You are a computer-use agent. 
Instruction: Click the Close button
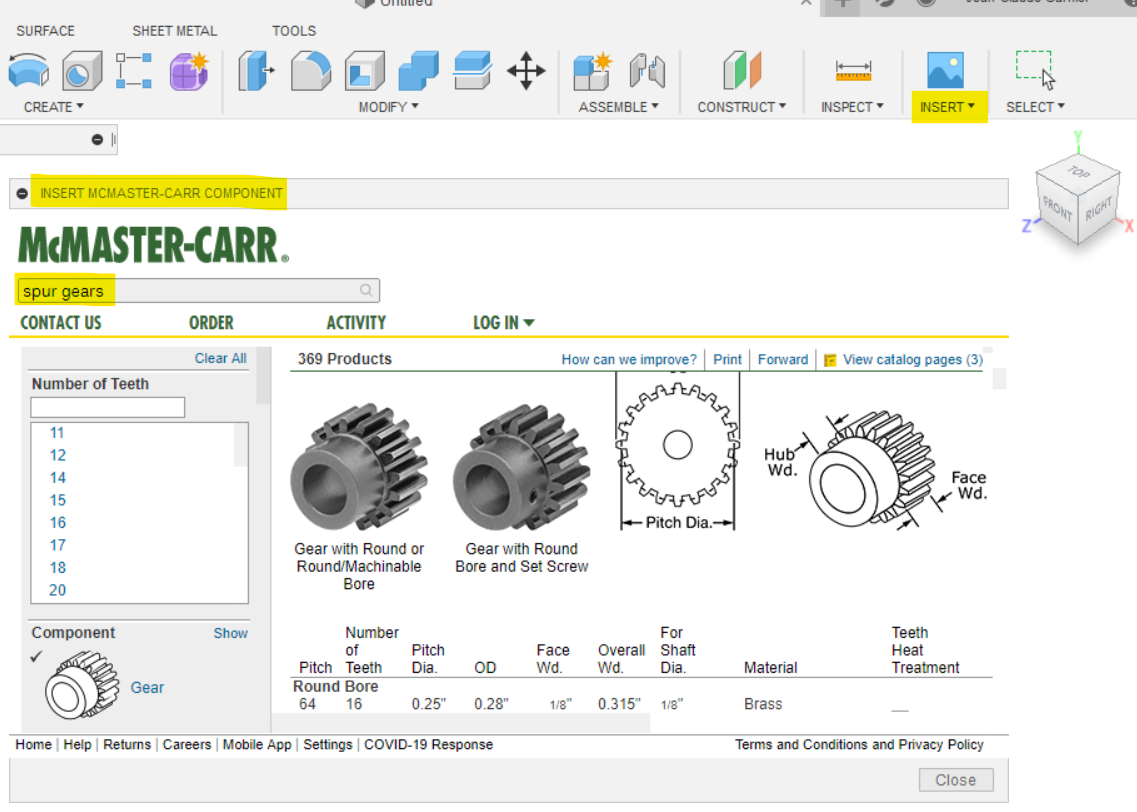(956, 780)
